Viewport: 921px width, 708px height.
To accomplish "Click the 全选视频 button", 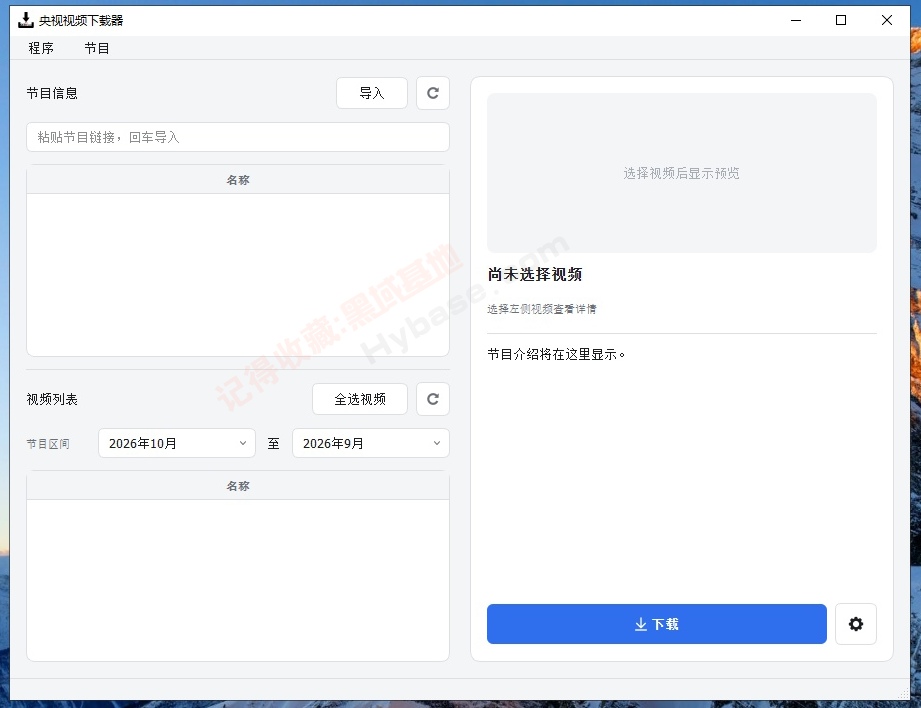I will click(360, 399).
